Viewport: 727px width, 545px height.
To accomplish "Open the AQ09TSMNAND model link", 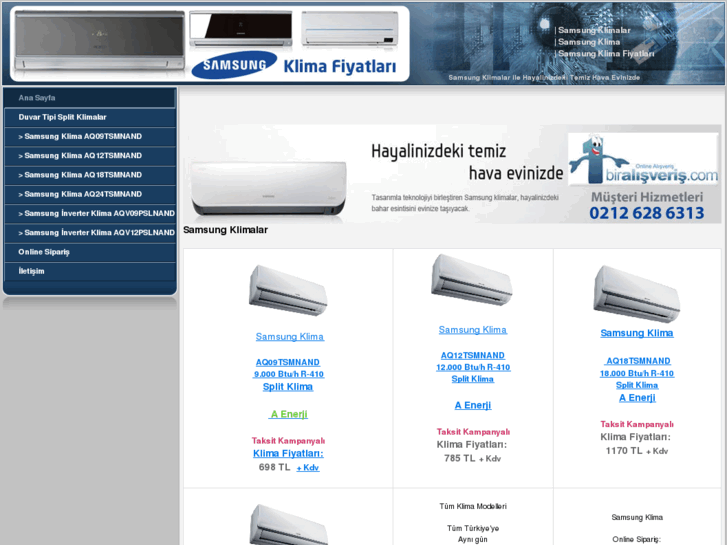I will click(287, 362).
